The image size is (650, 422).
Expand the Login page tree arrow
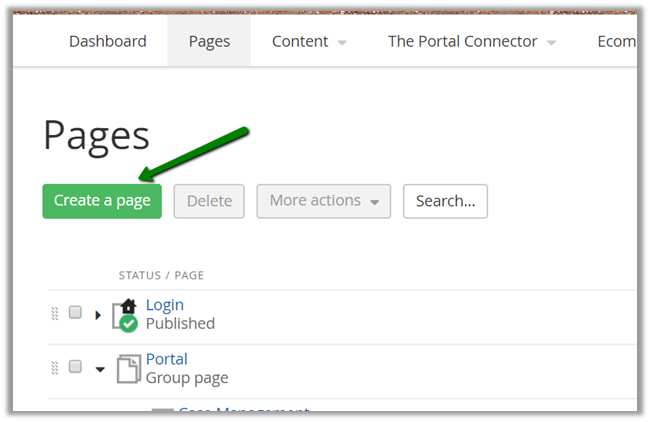(98, 315)
